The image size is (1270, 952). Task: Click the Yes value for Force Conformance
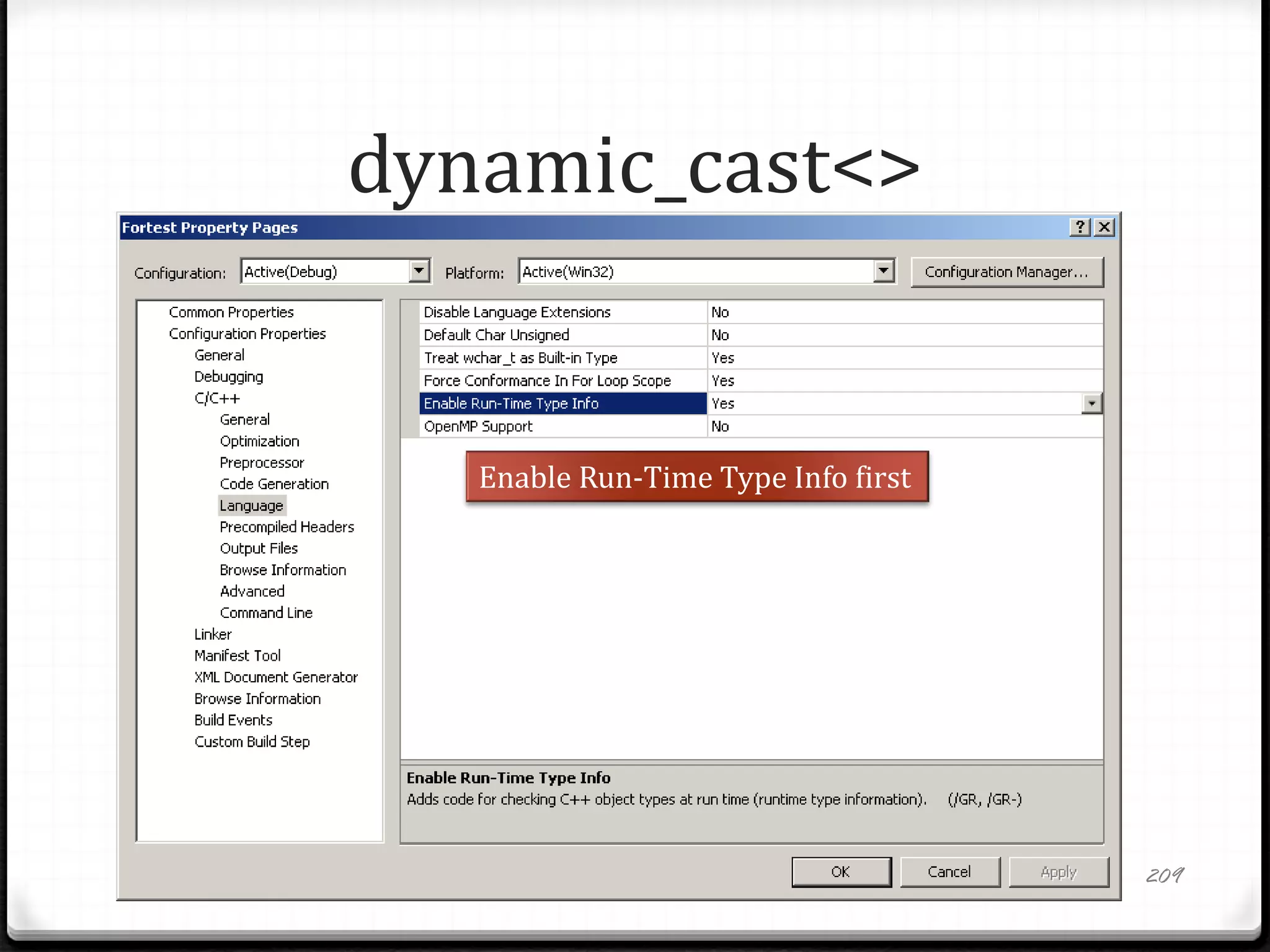(905, 381)
